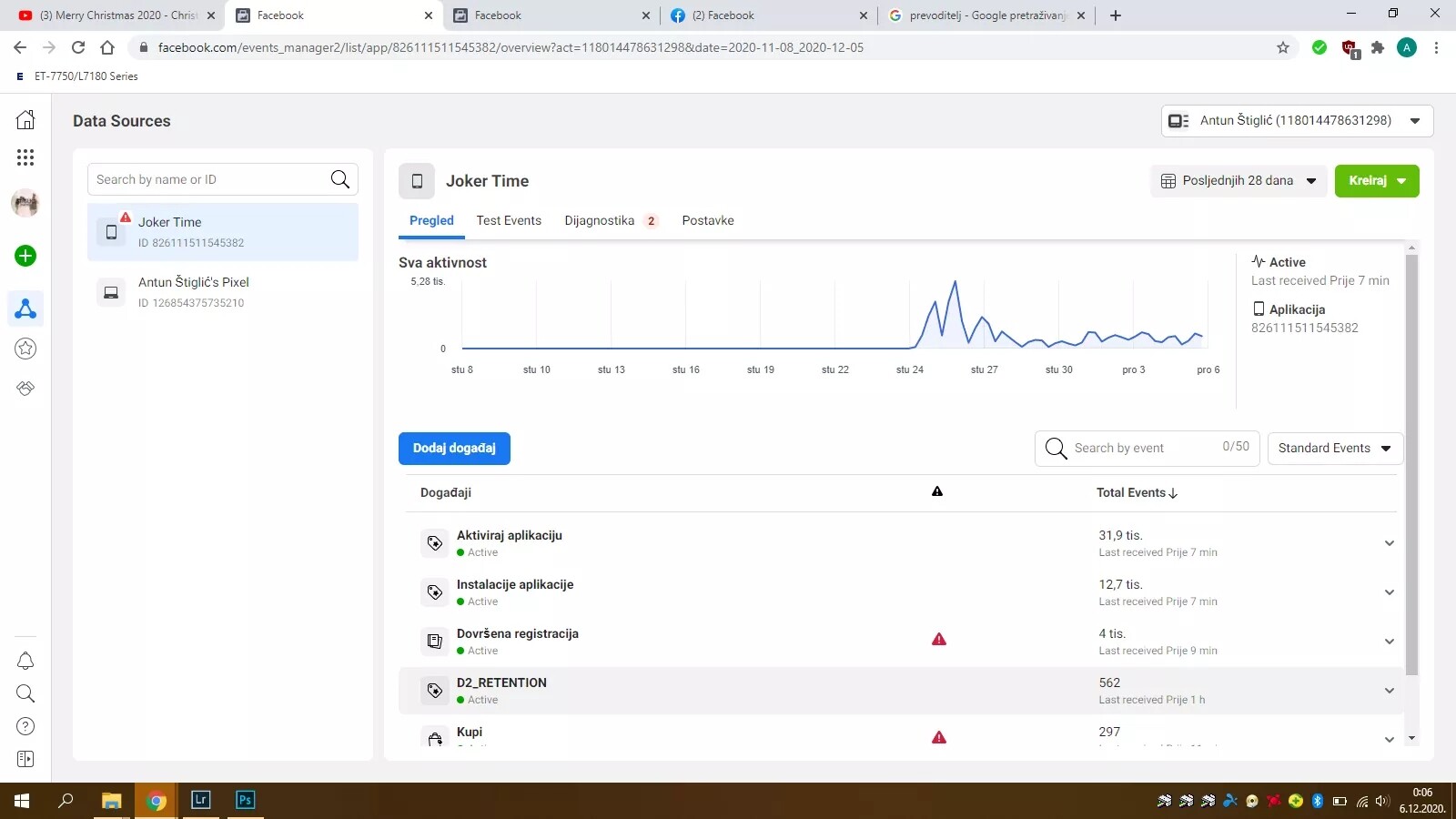The width and height of the screenshot is (1456, 819).
Task: Click the Joker Time phone app icon in header
Action: tap(417, 181)
